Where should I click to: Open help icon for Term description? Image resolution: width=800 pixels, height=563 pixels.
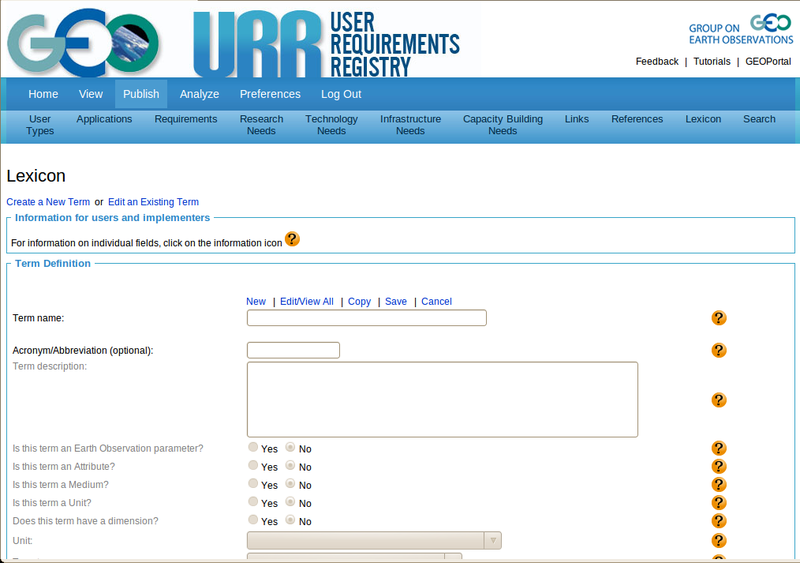click(718, 400)
